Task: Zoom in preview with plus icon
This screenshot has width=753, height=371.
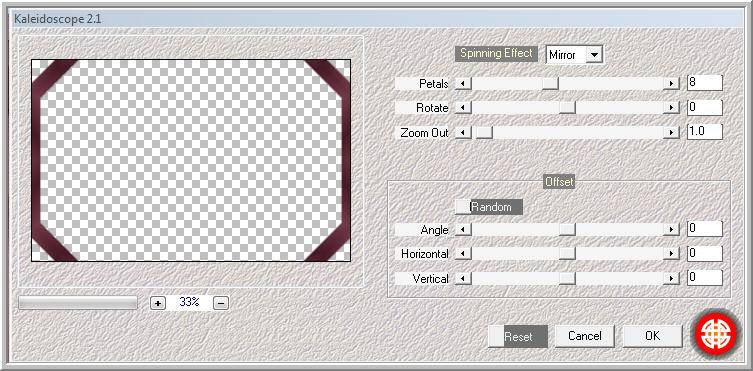Action: coord(158,303)
